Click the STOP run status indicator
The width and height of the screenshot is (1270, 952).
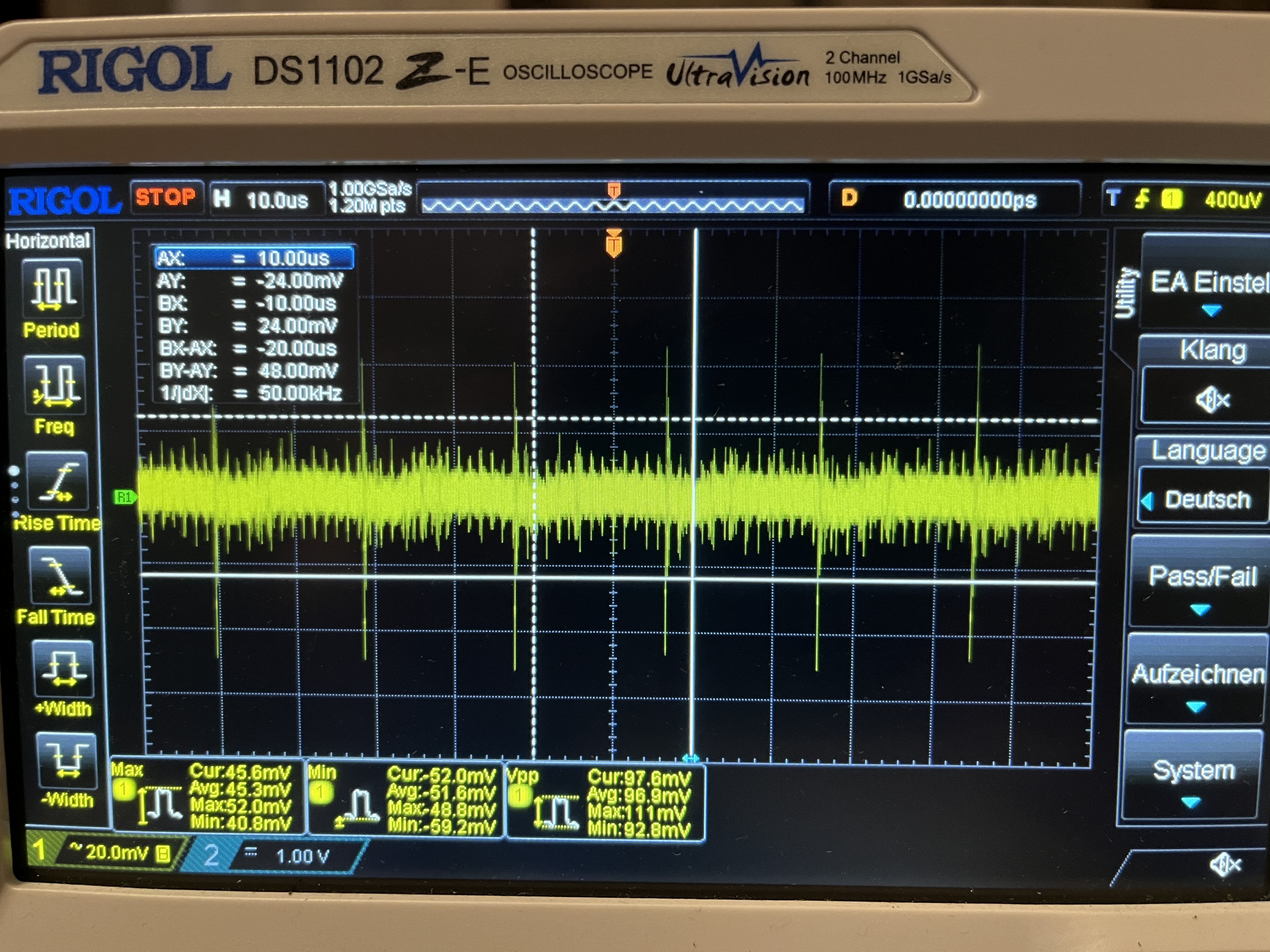click(166, 197)
